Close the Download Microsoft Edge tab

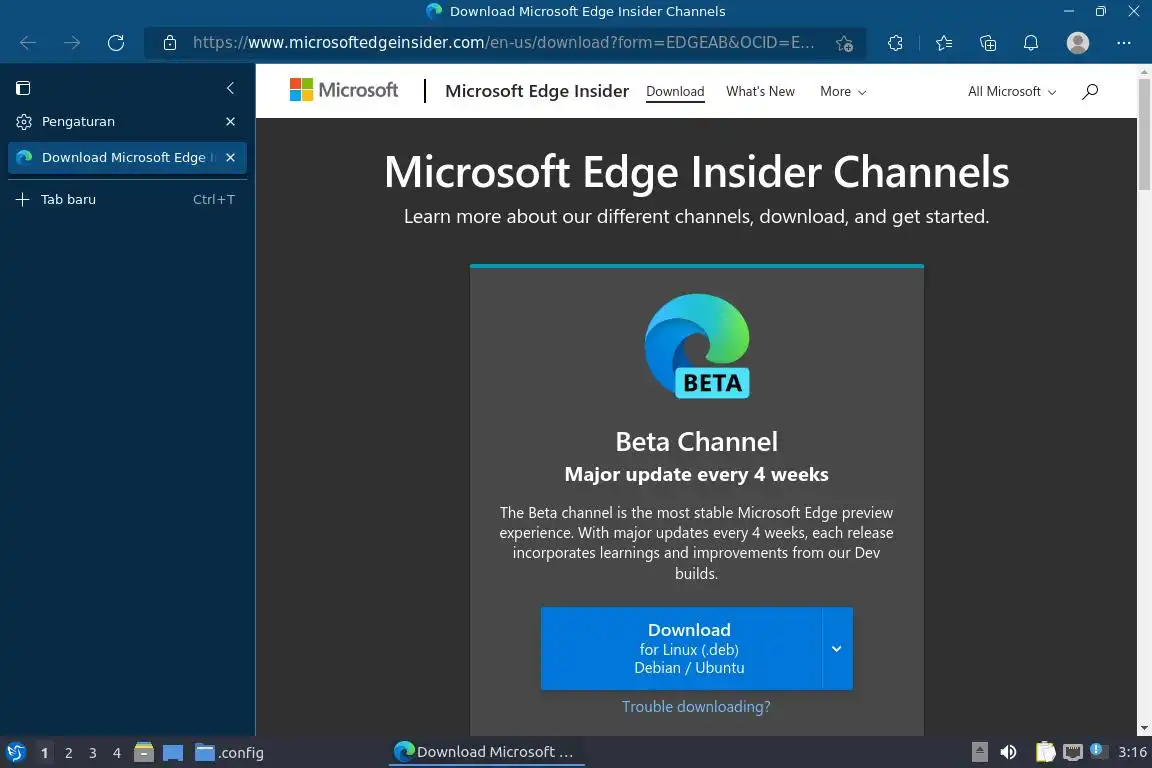tap(231, 157)
